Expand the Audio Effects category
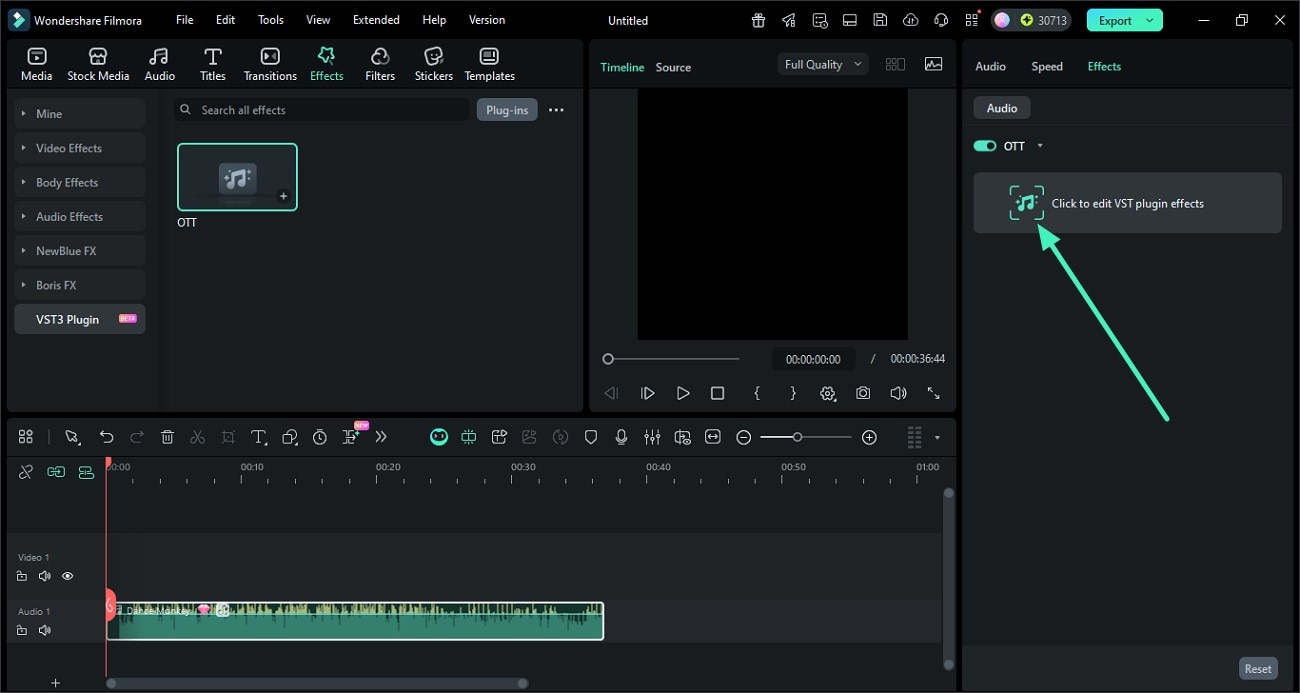 coord(69,216)
